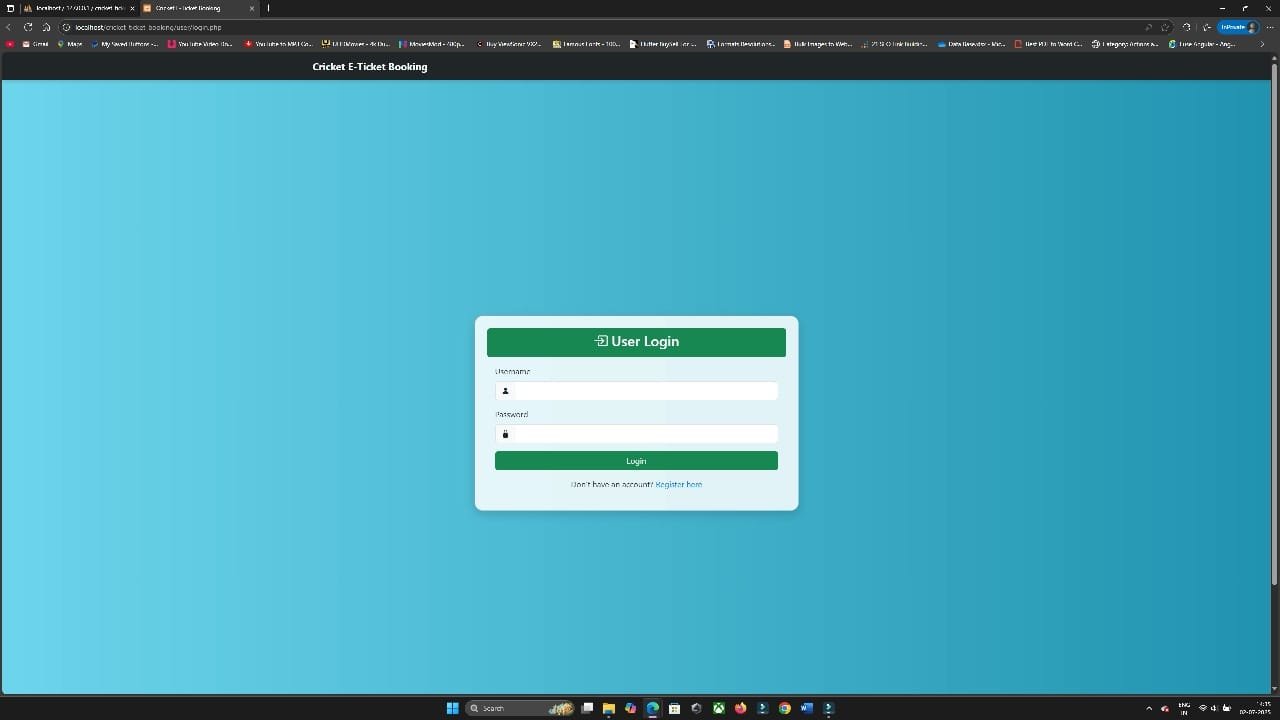Open the InPrivate profile badge

click(1237, 27)
